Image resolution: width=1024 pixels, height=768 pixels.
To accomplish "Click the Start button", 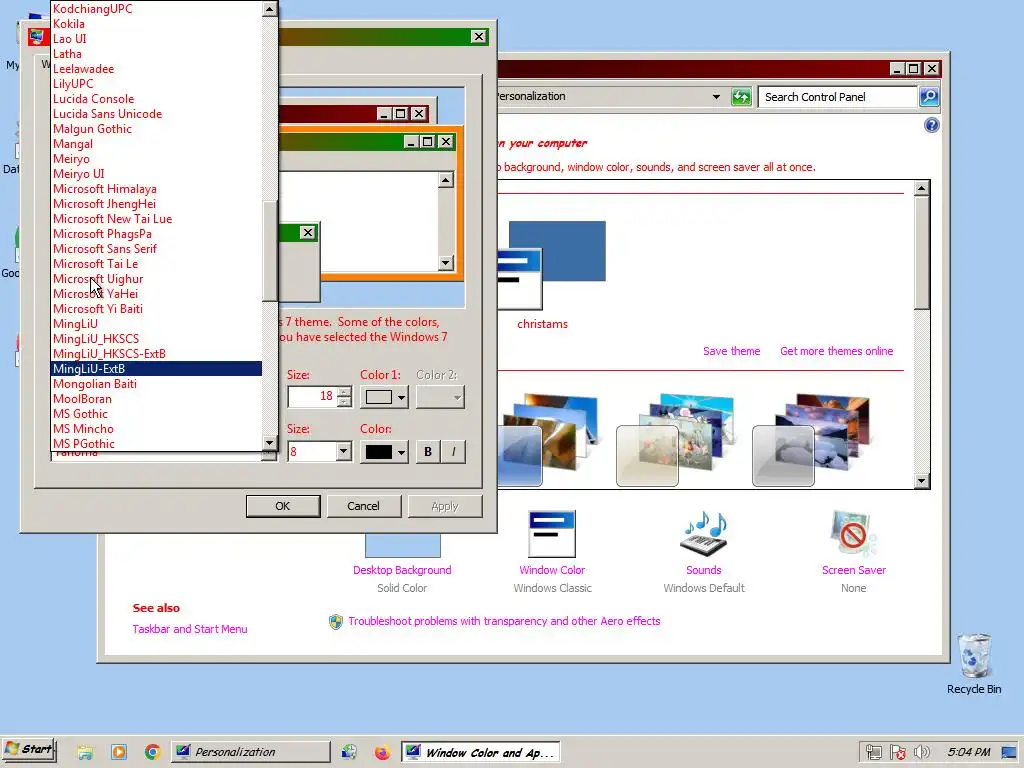I will coord(29,750).
